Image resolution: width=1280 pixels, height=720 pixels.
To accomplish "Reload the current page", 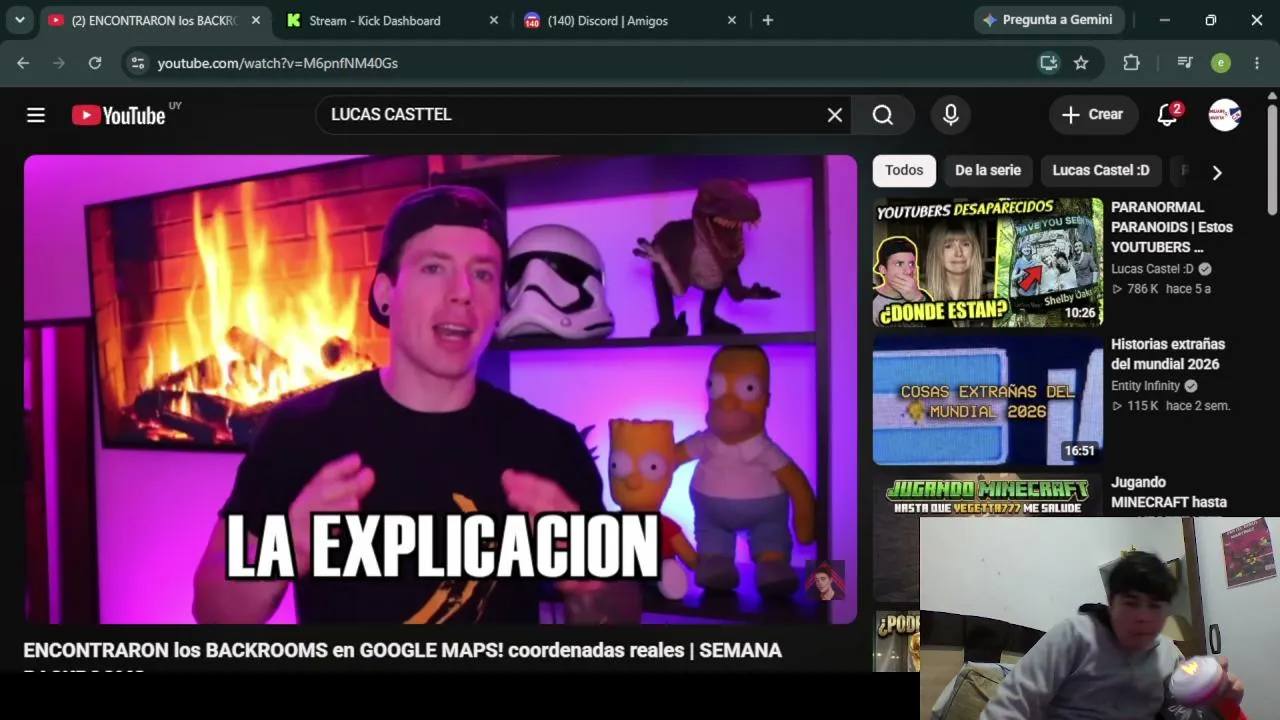I will coord(95,63).
